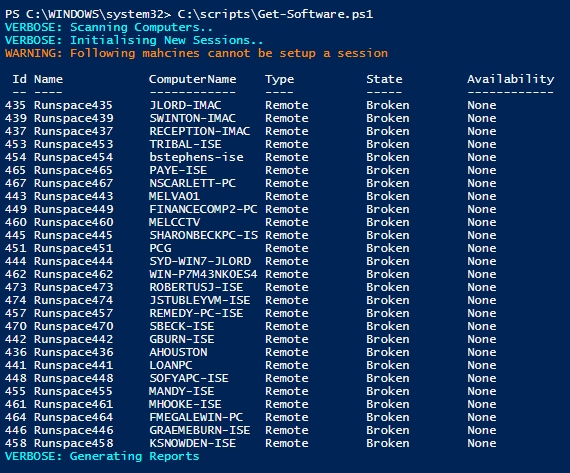Click 'None' in the MANDY-ISE row
Image resolution: width=570 pixels, height=473 pixels.
click(482, 391)
